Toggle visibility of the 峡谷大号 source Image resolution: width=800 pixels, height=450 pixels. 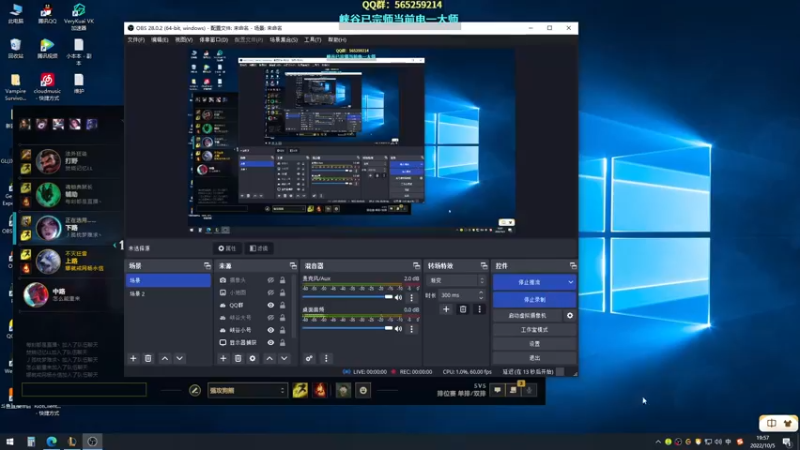271,317
